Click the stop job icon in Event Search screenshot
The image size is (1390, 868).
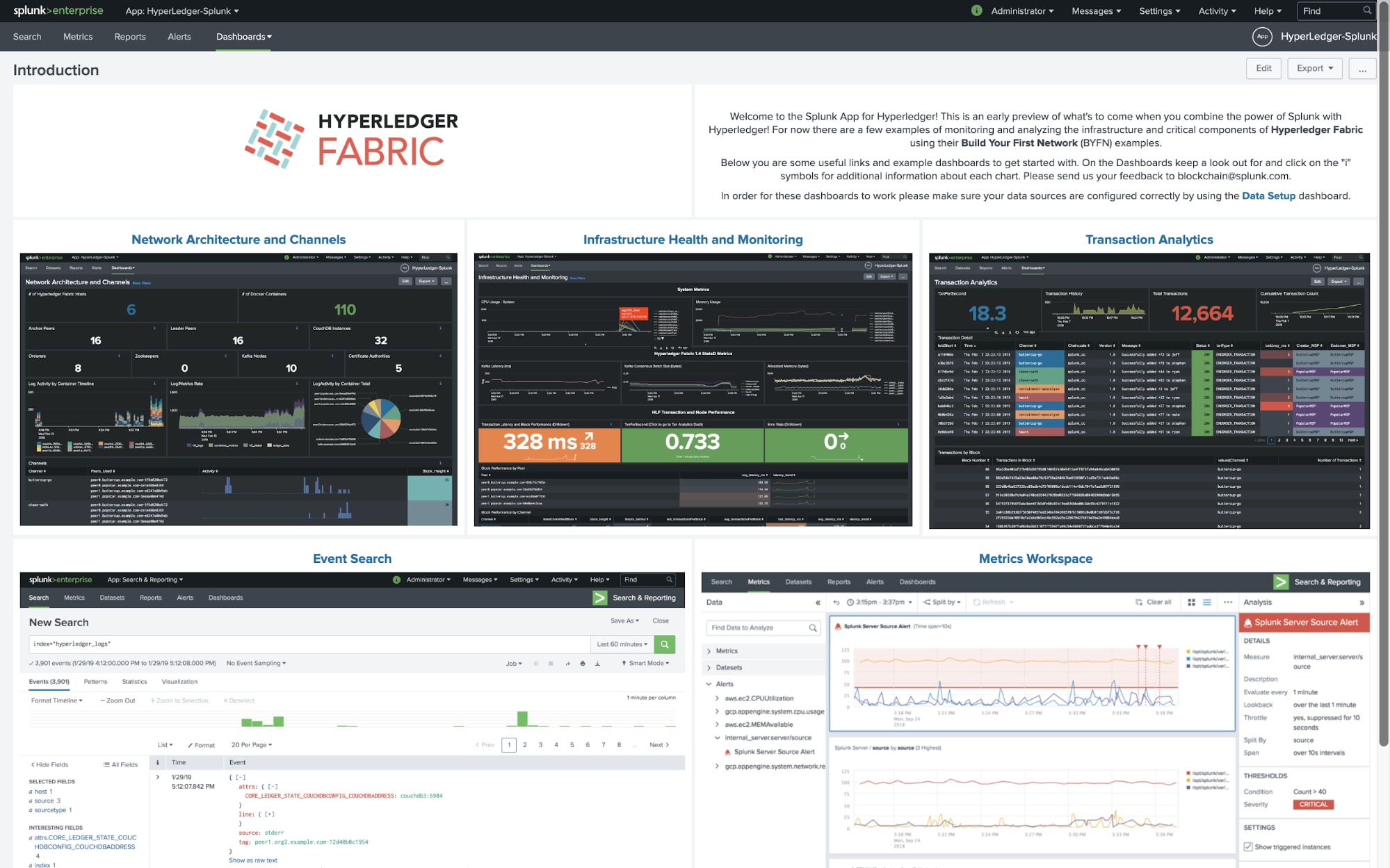tap(551, 663)
